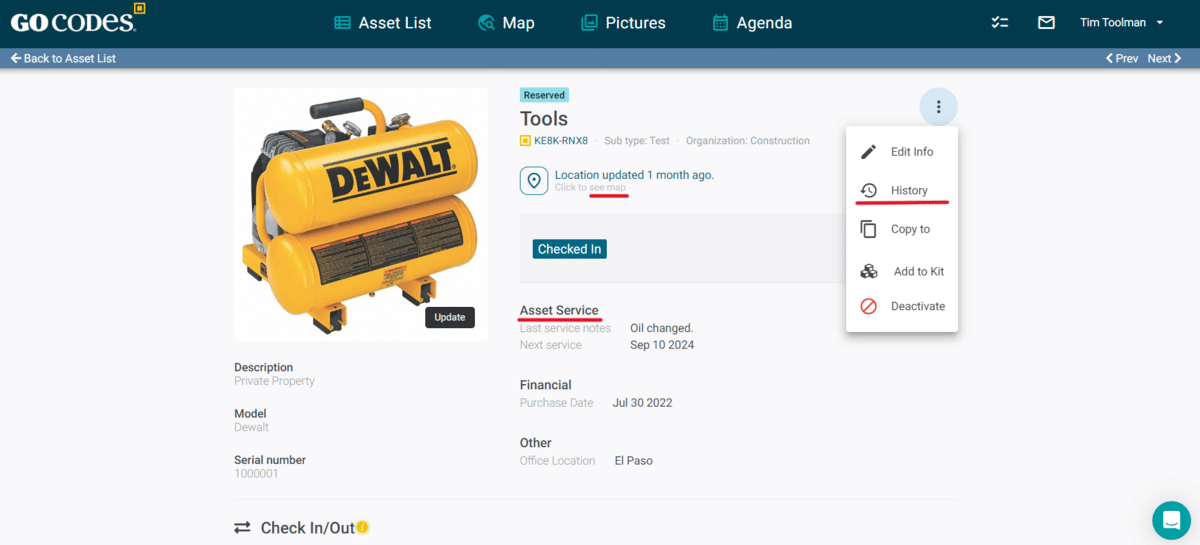The image size is (1200, 545).
Task: Click the Check In/Out info icon
Action: (x=363, y=527)
